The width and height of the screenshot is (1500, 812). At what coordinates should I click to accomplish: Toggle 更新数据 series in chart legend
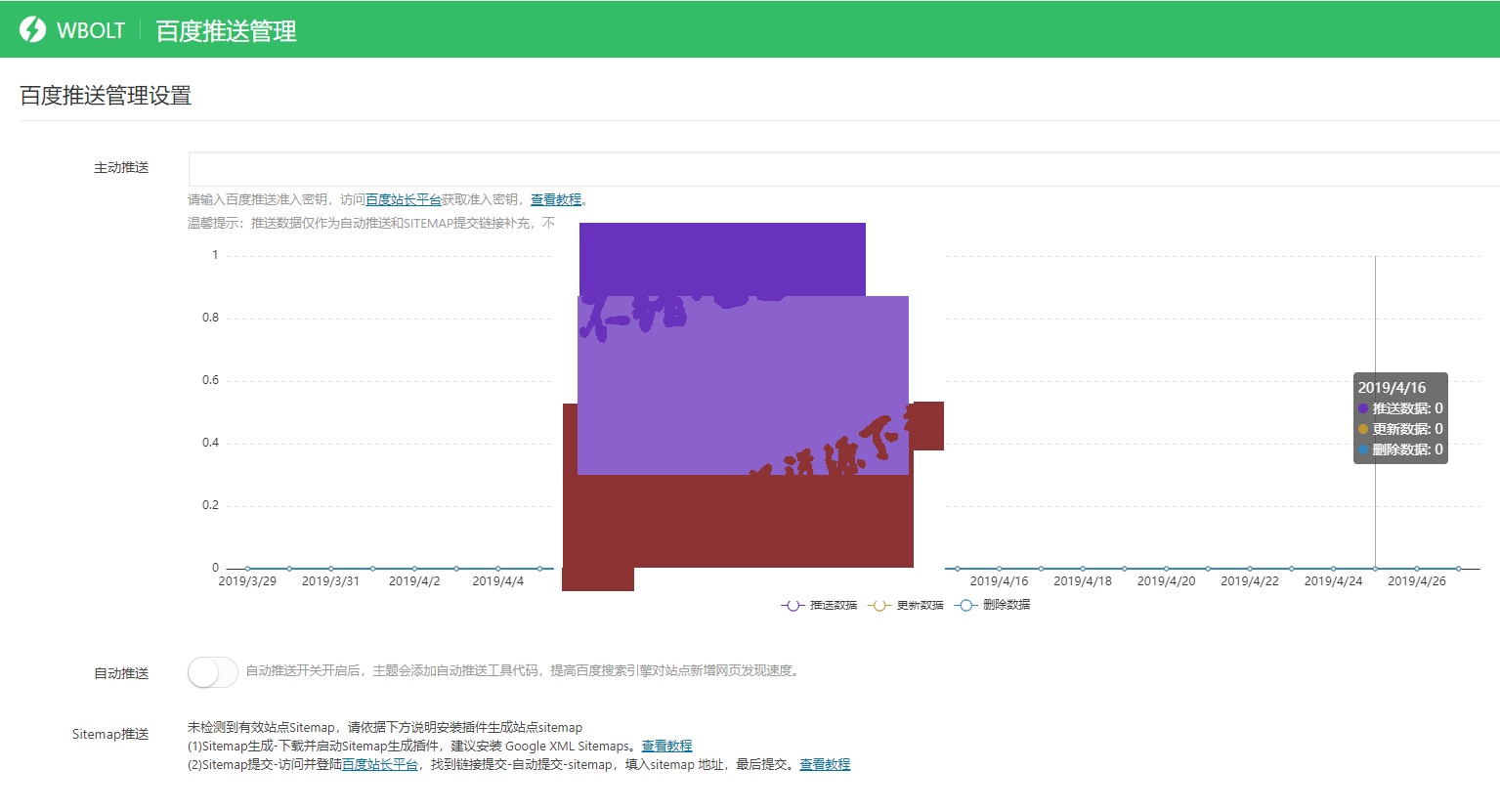pos(906,606)
